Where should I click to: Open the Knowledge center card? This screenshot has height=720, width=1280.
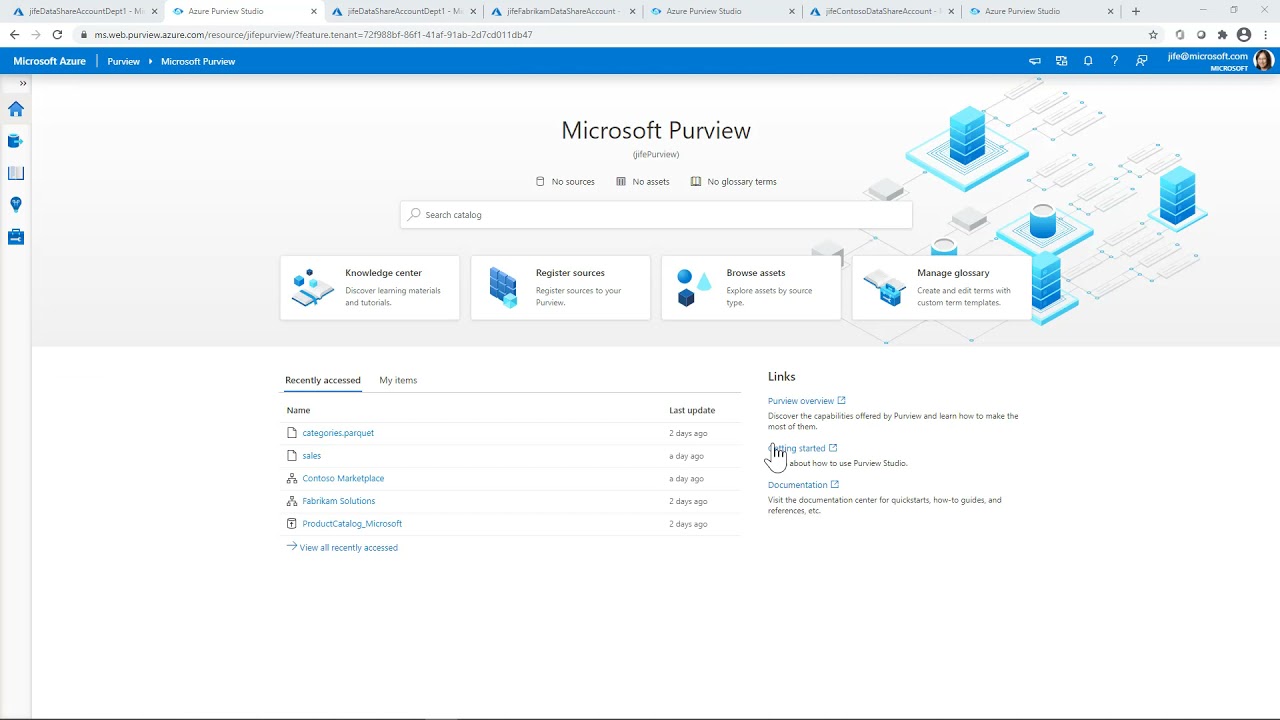click(x=370, y=288)
